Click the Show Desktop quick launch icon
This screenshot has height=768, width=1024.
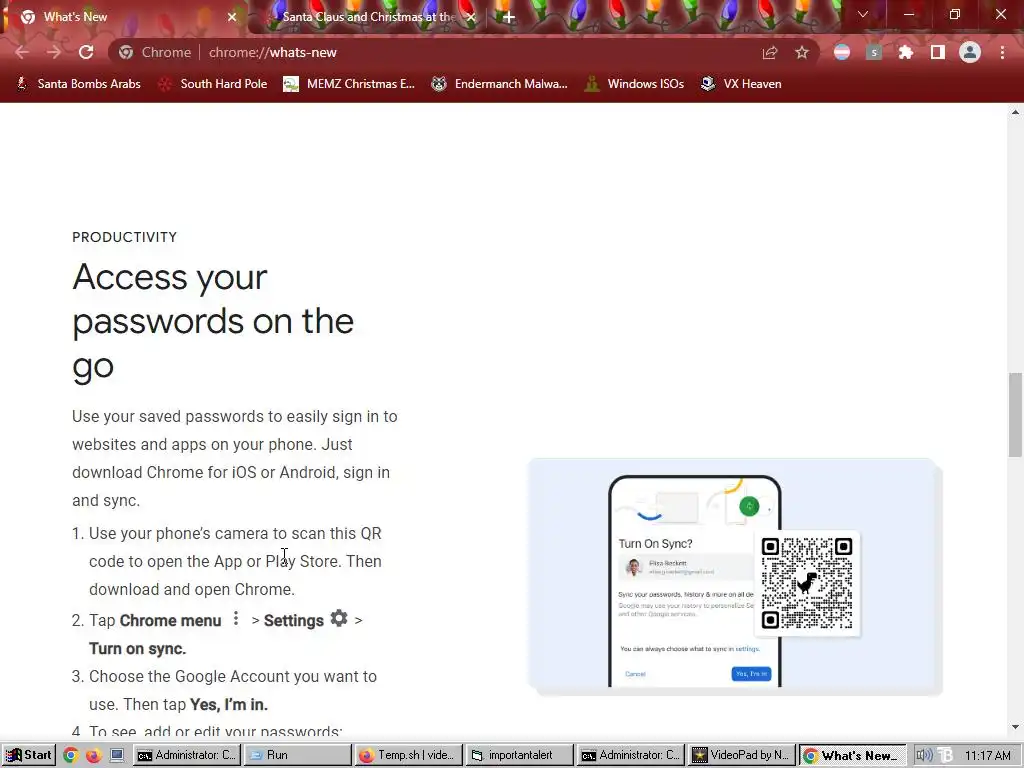pyautogui.click(x=117, y=756)
